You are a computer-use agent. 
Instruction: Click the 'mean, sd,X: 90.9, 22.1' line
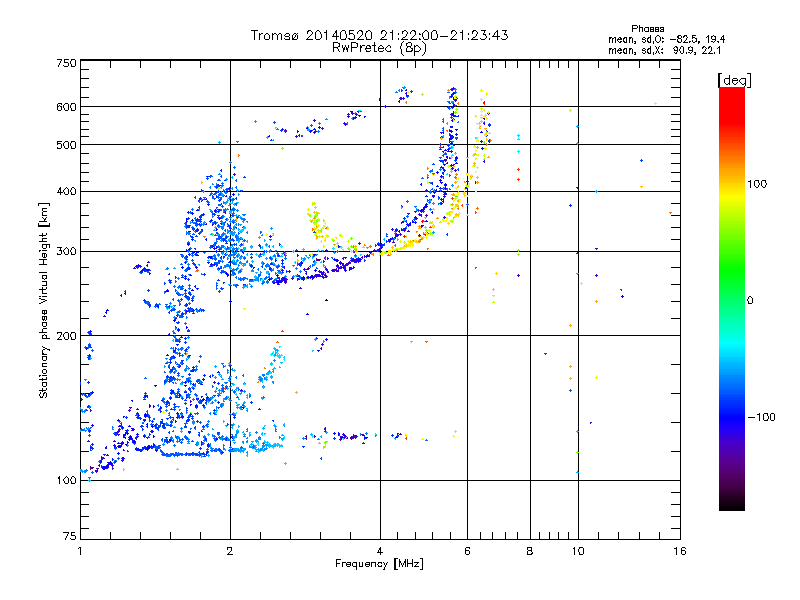tap(665, 51)
